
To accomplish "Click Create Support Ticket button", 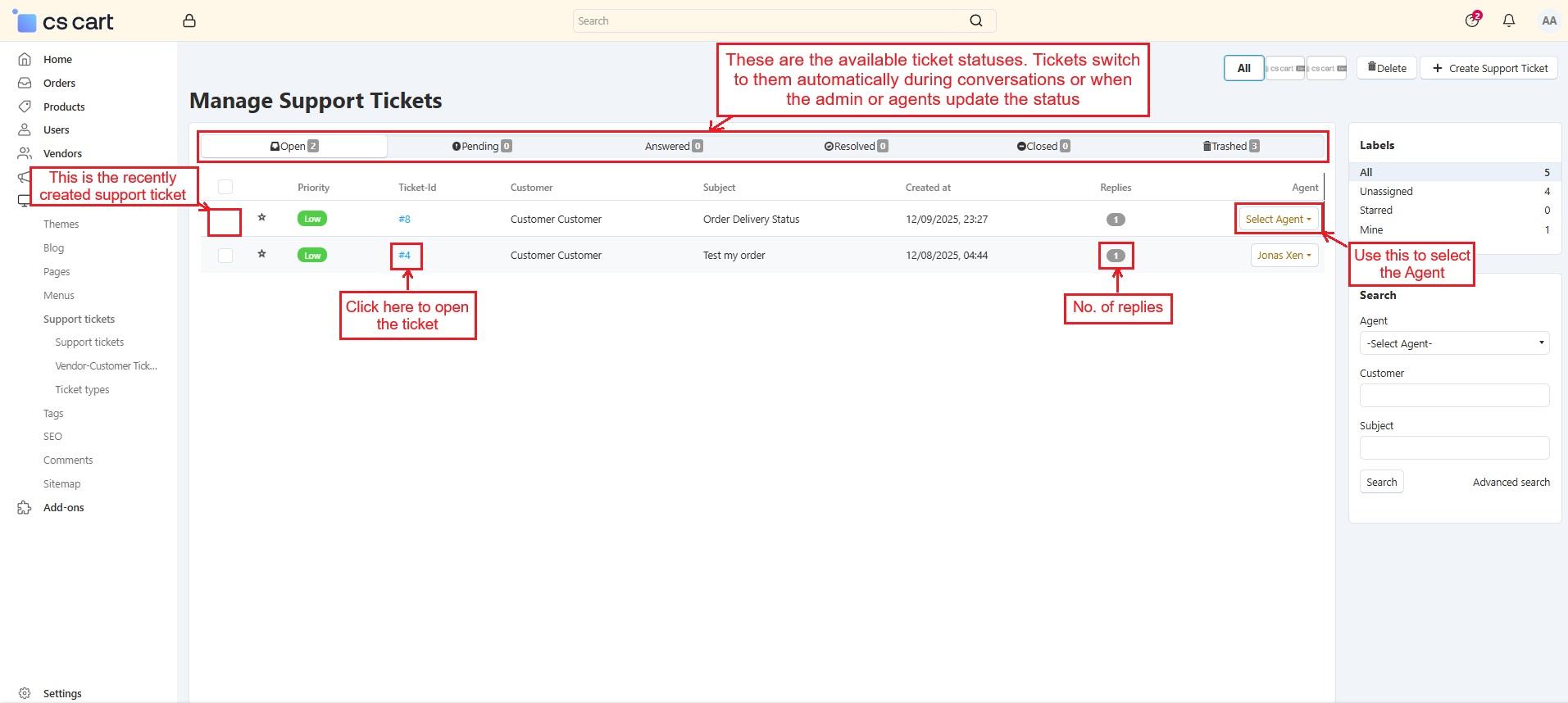I will [x=1489, y=69].
